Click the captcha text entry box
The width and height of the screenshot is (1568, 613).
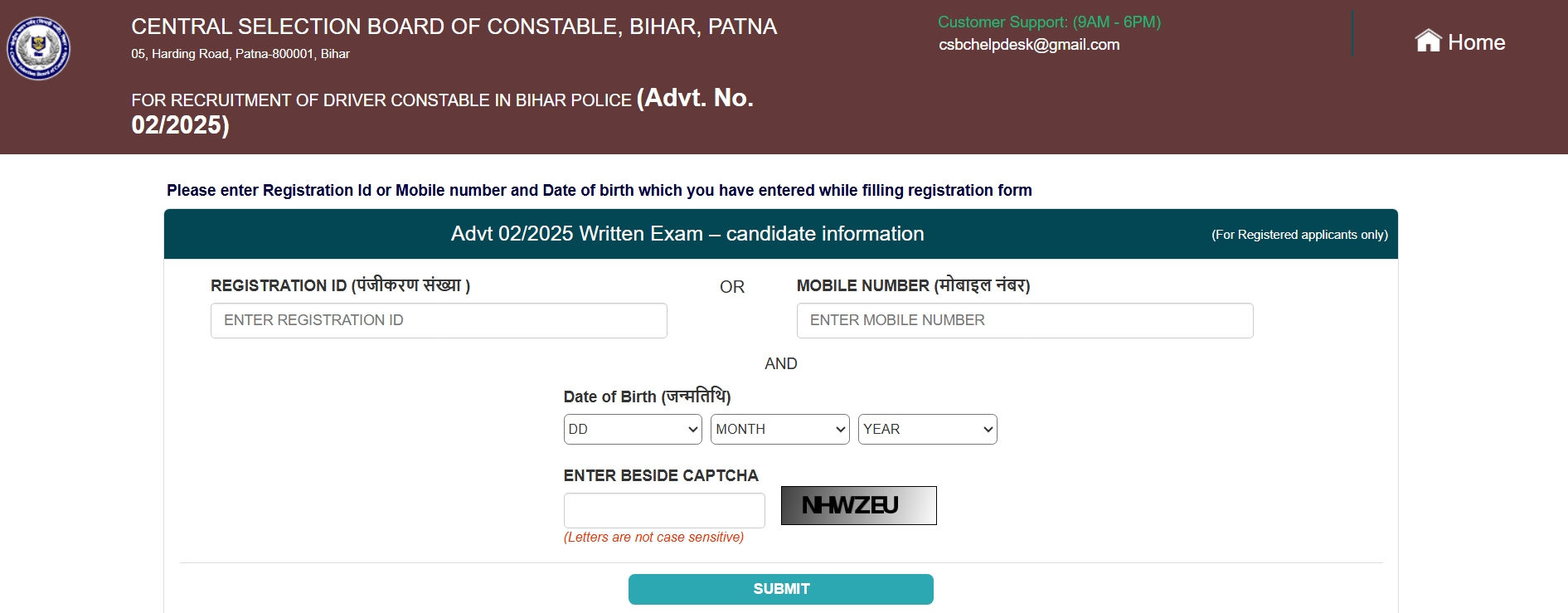664,510
